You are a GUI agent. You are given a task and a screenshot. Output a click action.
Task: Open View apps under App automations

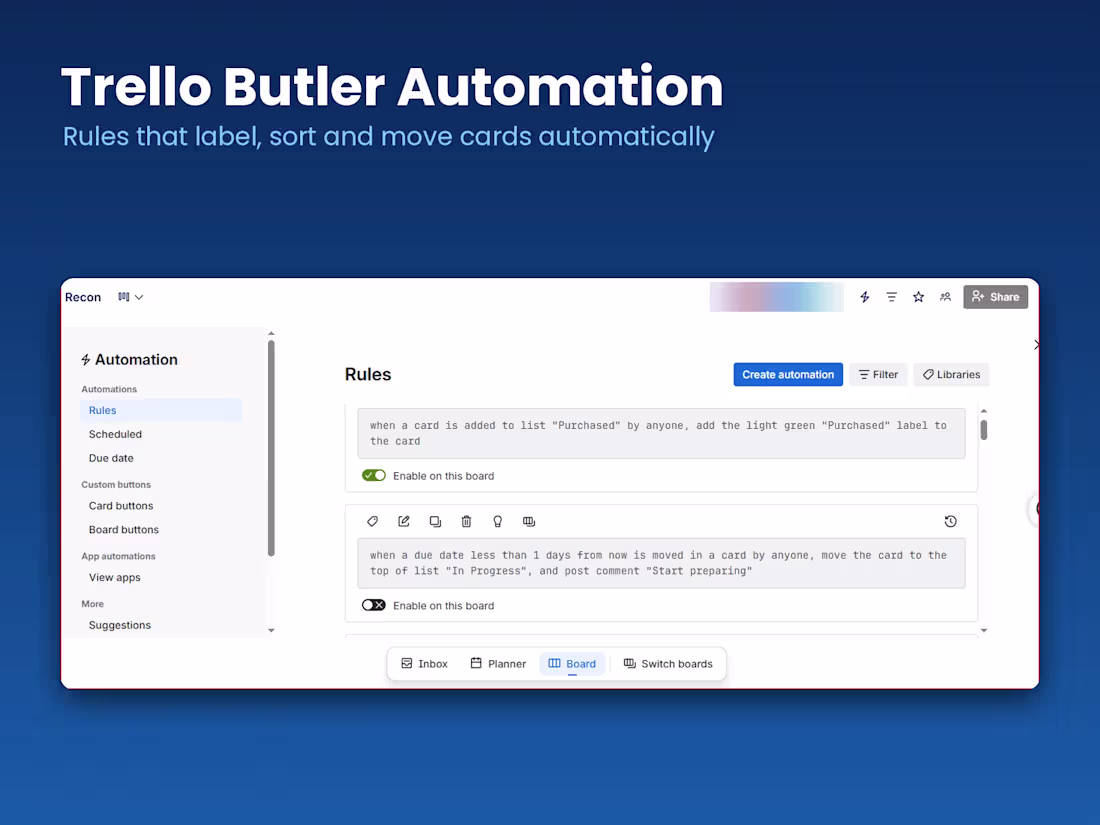114,577
